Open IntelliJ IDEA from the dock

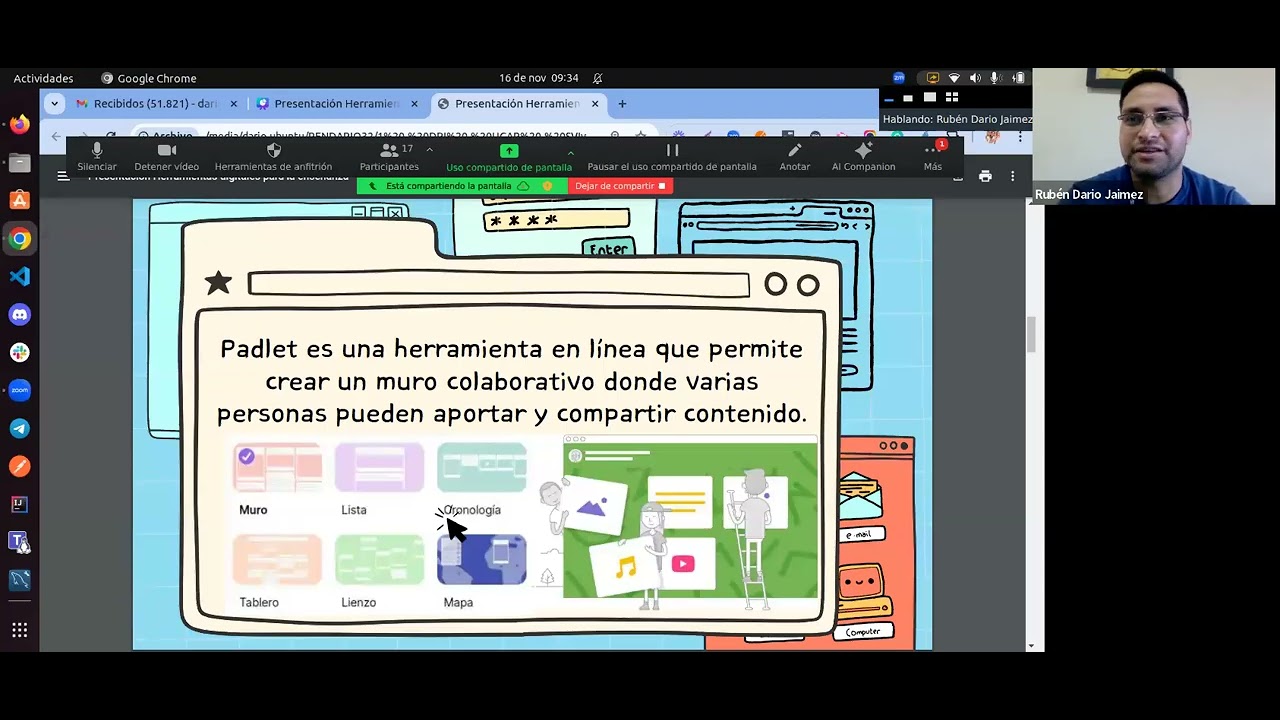(19, 504)
